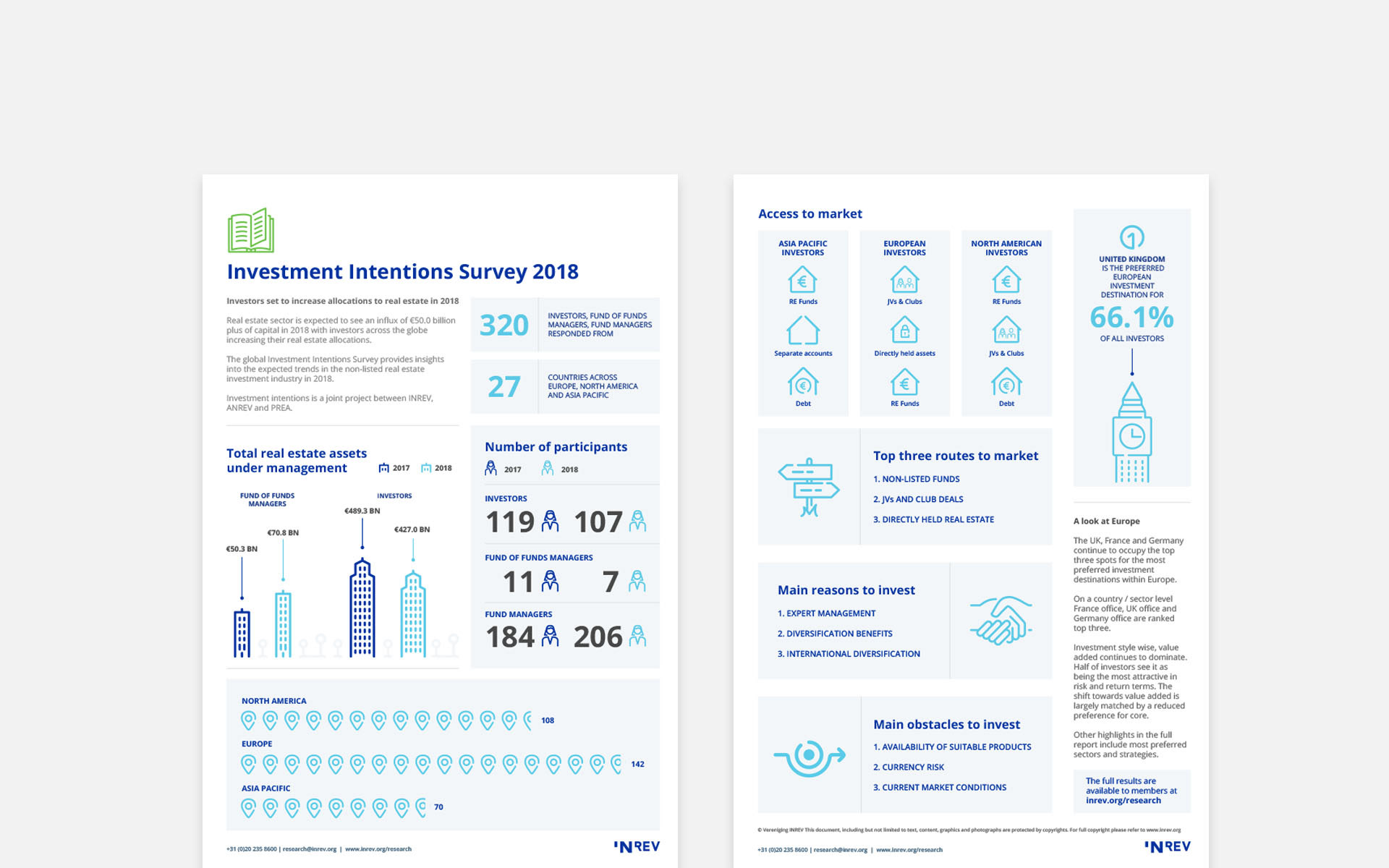Viewport: 1389px width, 868px height.
Task: Click North American Debt house icon
Action: pos(1006,382)
